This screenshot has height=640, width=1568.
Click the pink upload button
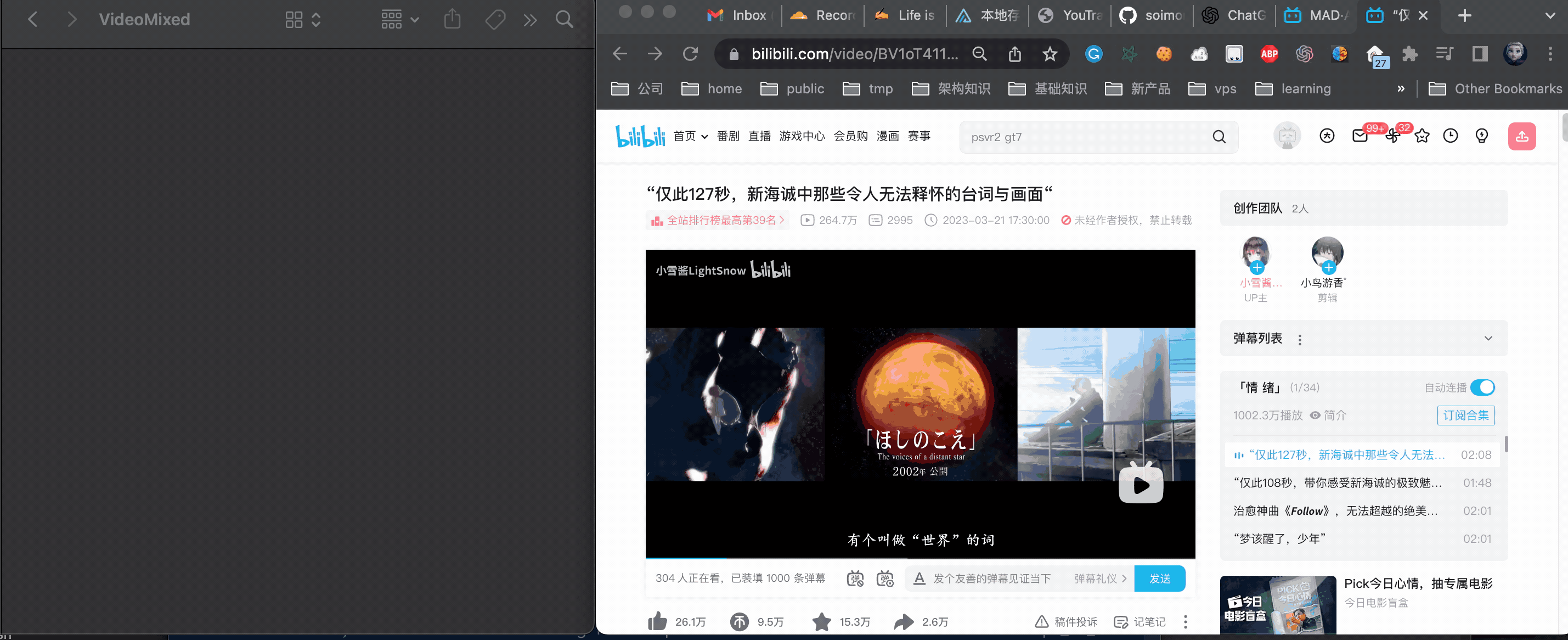1522,137
